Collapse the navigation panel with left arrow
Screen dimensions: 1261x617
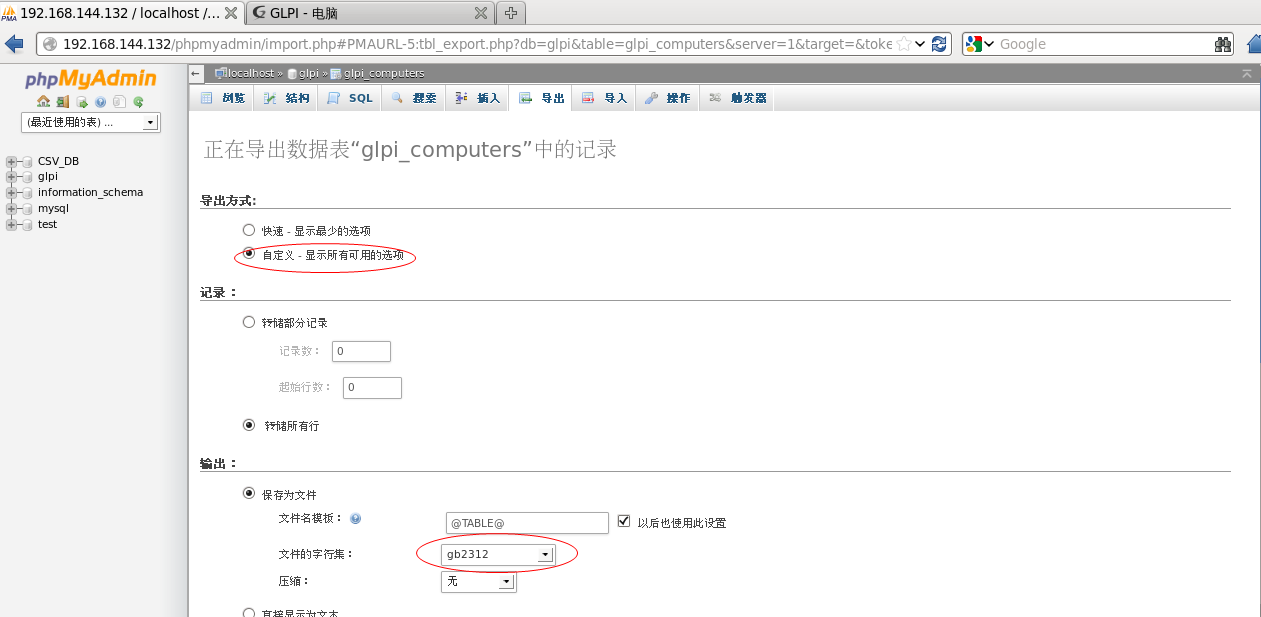[196, 73]
